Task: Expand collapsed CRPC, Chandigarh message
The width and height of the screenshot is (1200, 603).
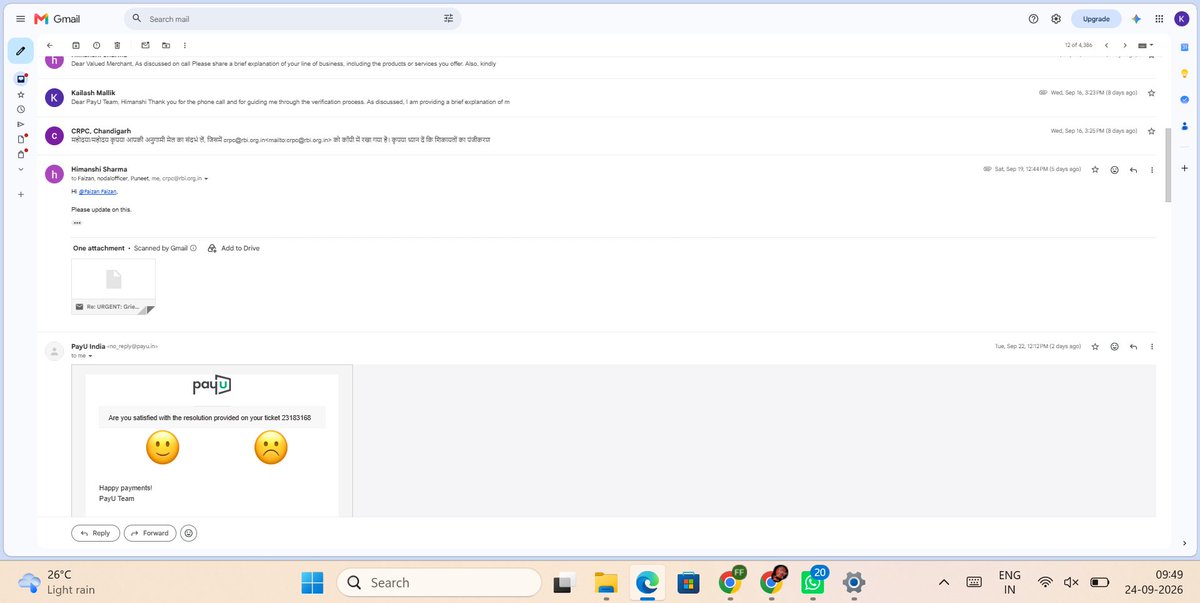Action: pyautogui.click(x=600, y=135)
